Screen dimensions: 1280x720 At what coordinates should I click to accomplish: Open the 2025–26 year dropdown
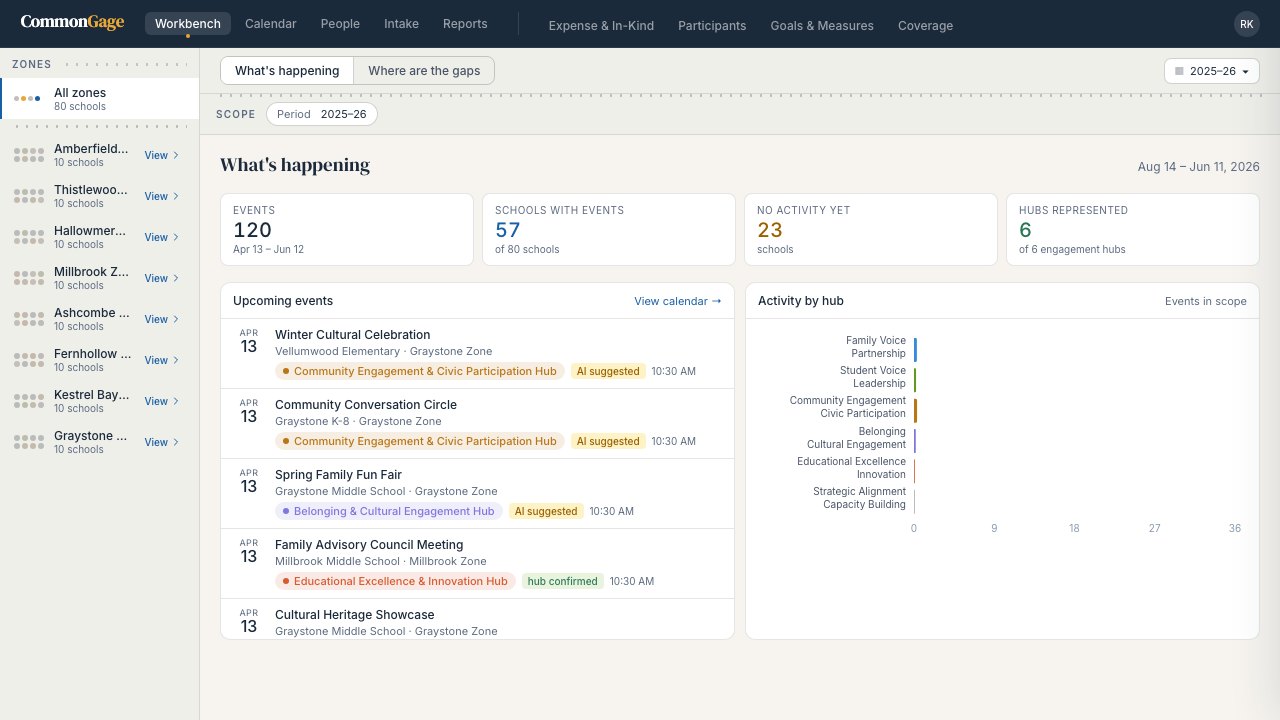click(x=1211, y=71)
